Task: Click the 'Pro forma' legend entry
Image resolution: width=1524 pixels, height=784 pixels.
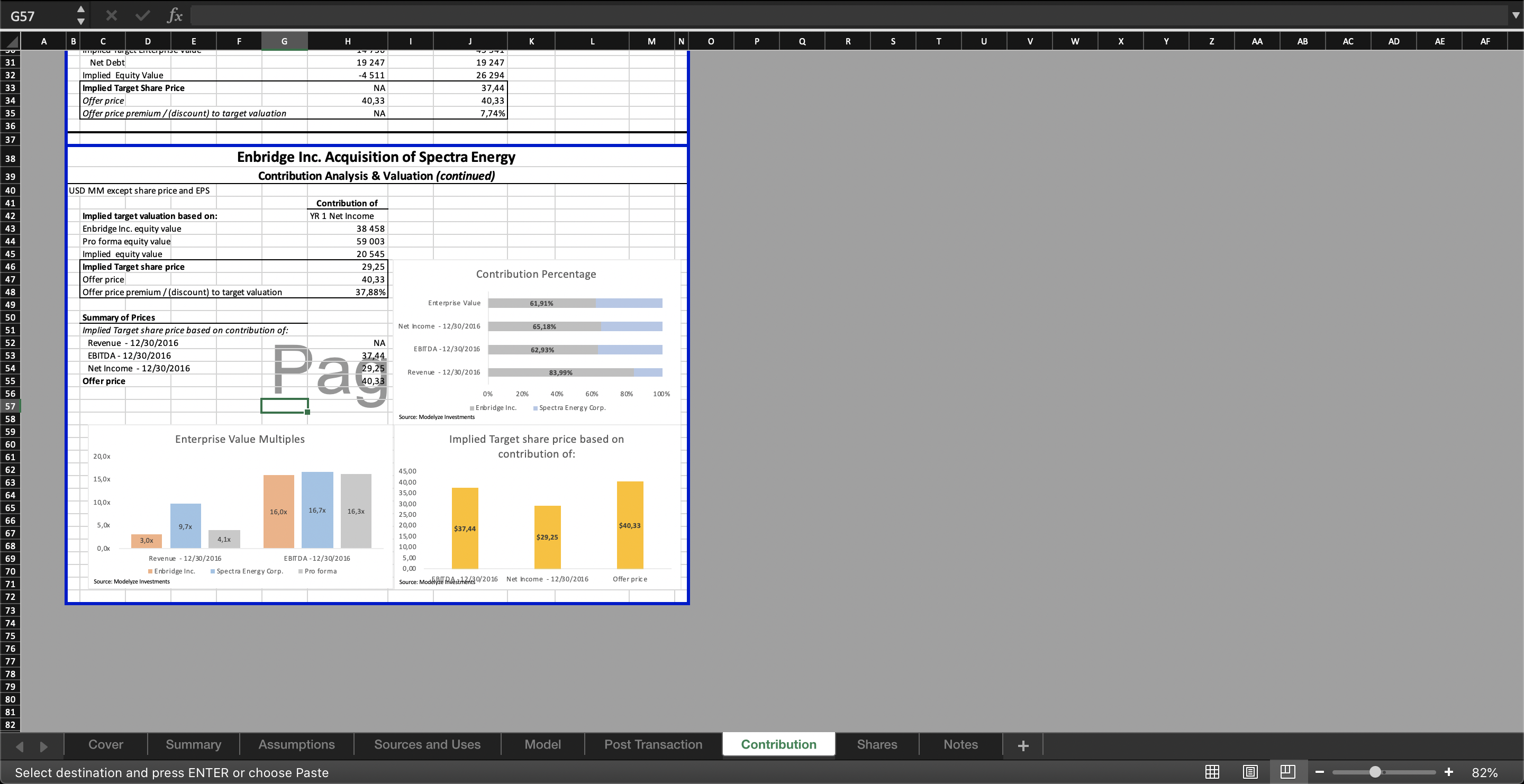Action: pos(317,571)
